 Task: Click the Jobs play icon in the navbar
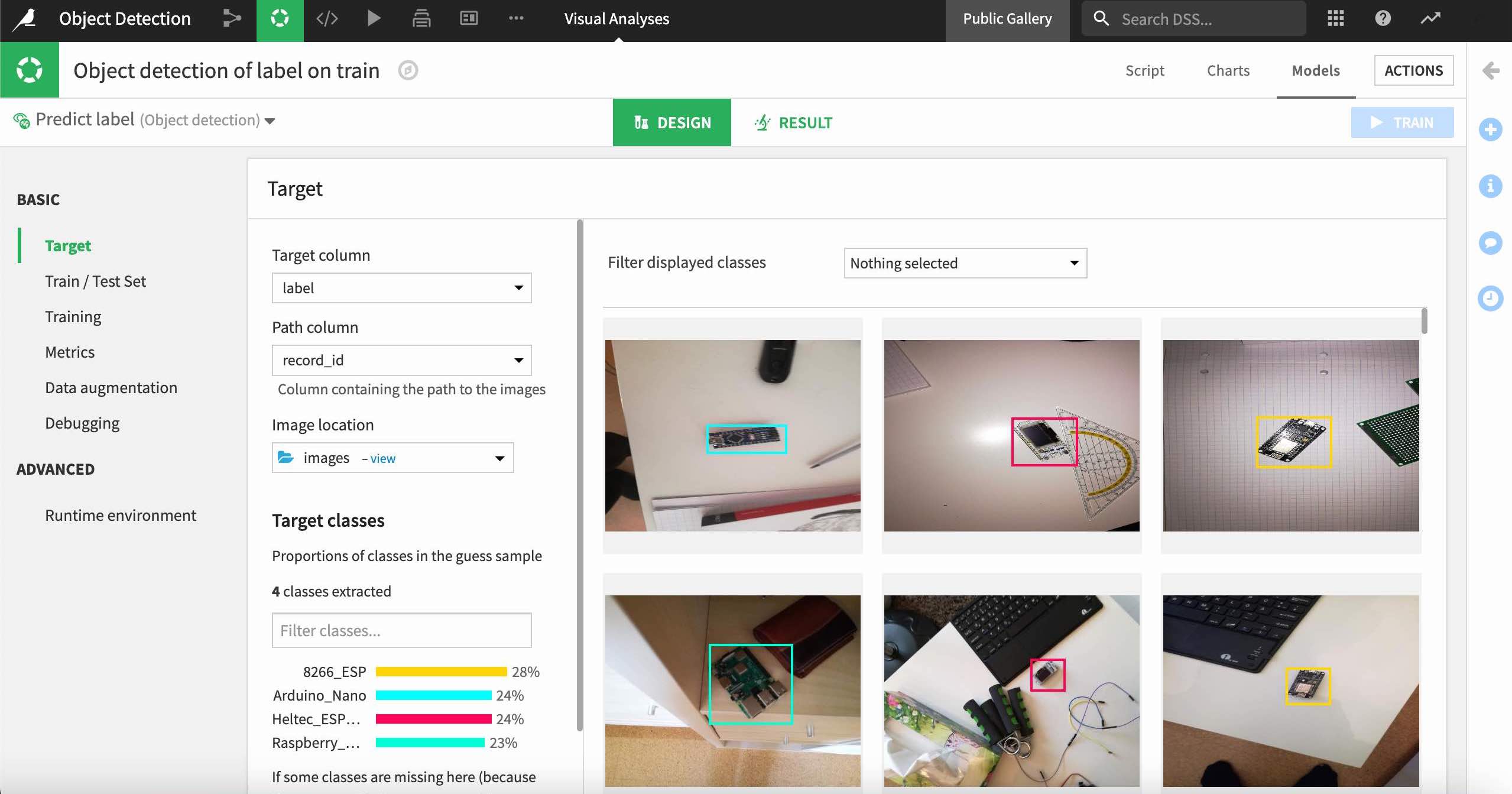374,18
